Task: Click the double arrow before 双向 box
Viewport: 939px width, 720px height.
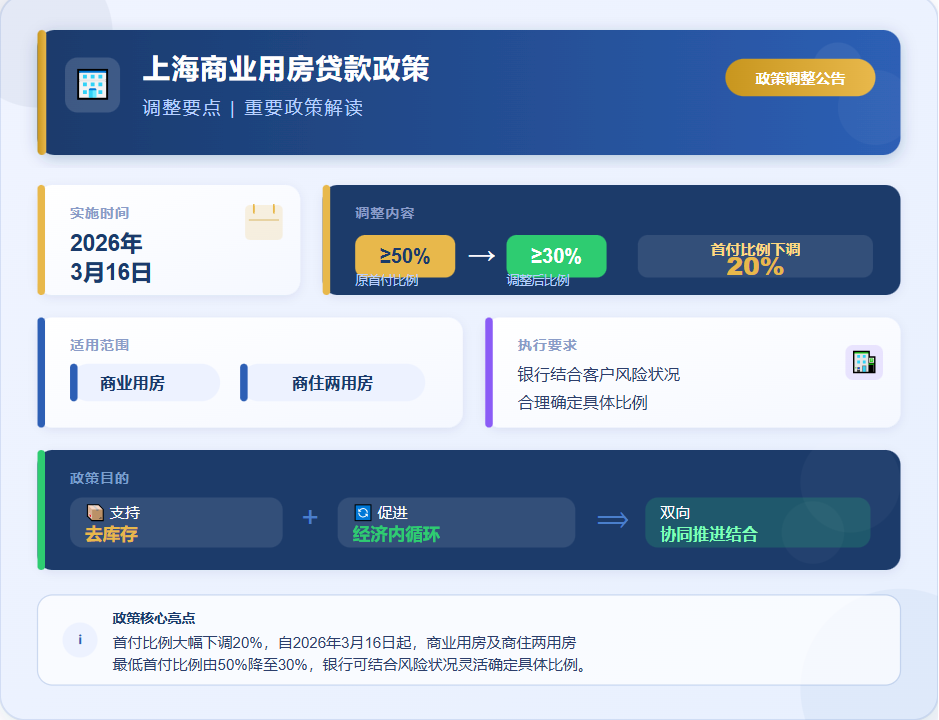Action: click(613, 519)
